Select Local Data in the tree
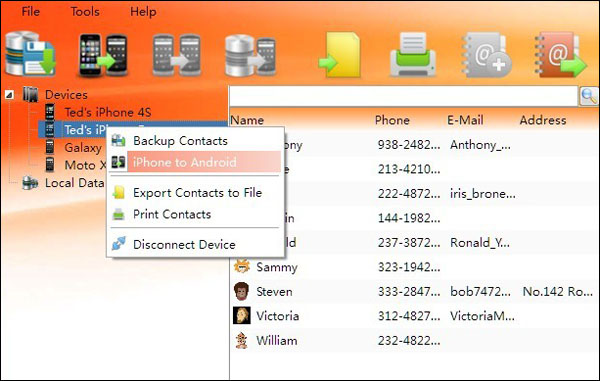 point(74,183)
